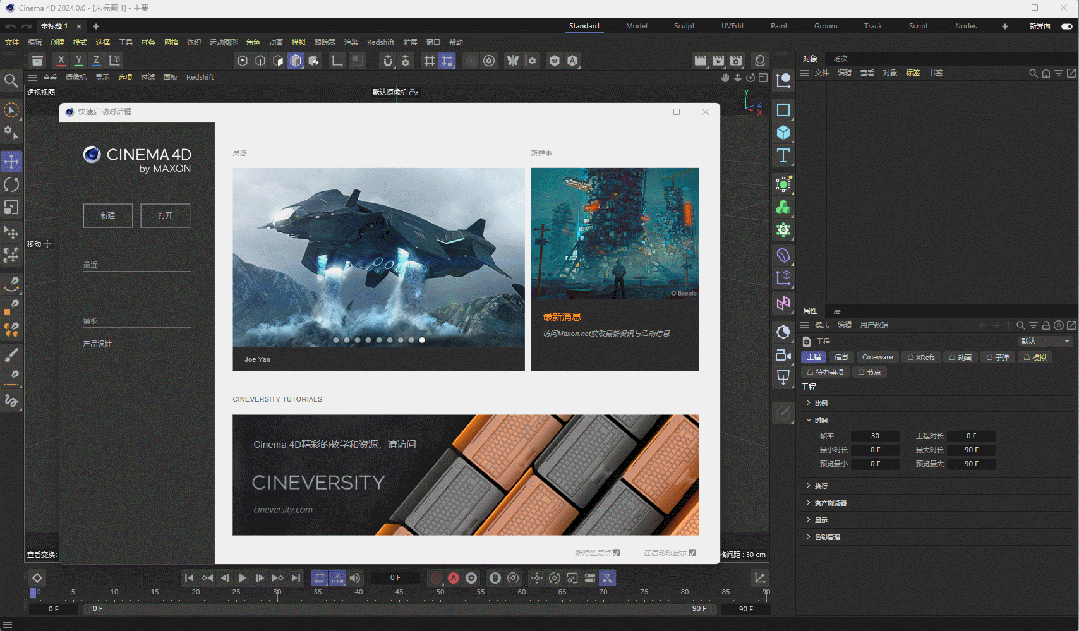Click the frames per second field showing 30

[x=875, y=436]
